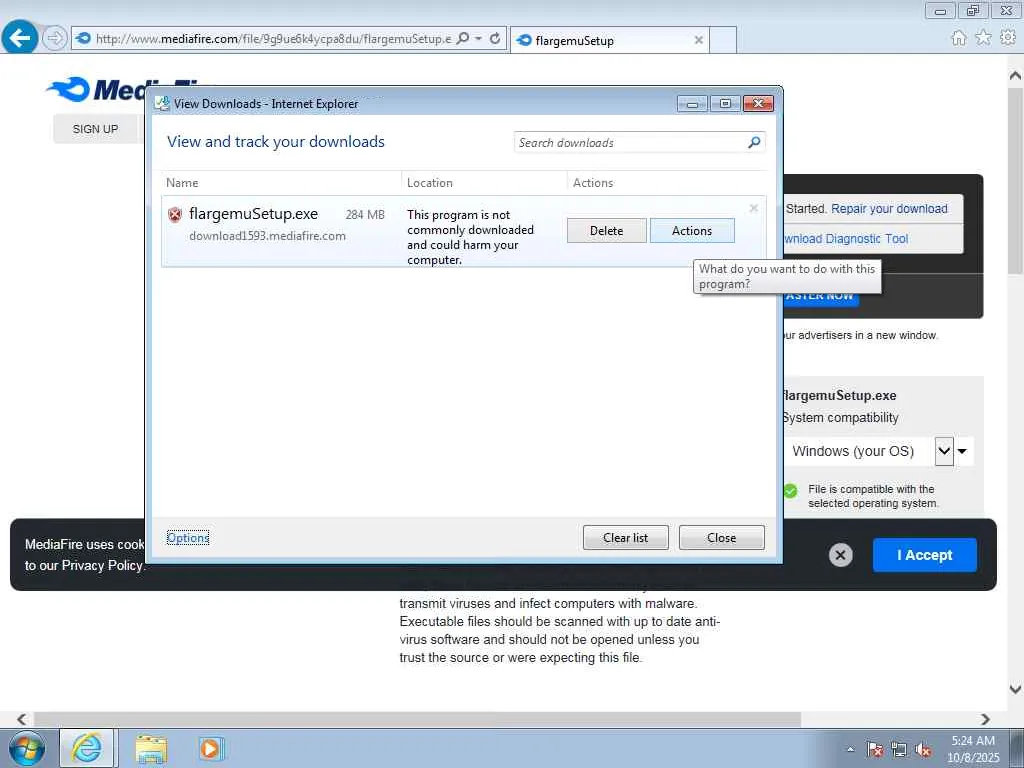Click download1593.mediafire.com source text
Image resolution: width=1024 pixels, height=768 pixels.
267,236
